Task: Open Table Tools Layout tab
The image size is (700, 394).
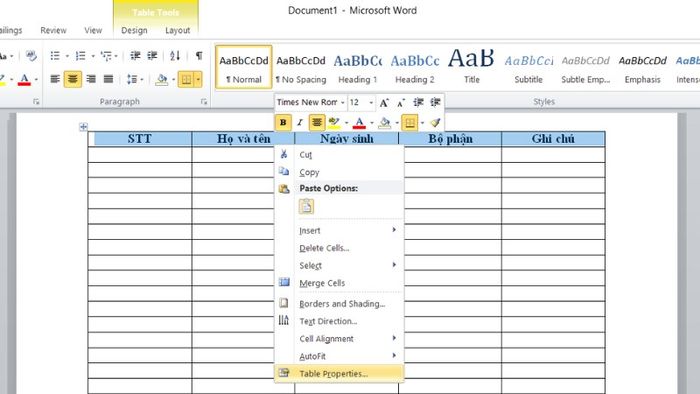Action: pos(177,30)
